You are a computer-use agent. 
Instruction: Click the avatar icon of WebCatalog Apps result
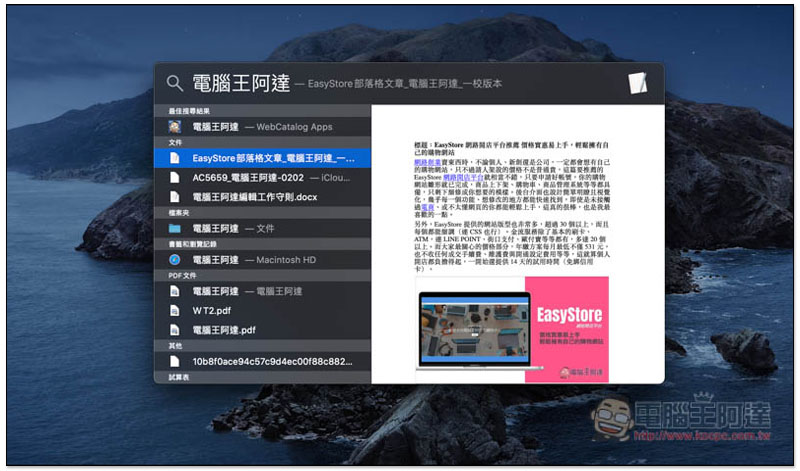point(174,127)
